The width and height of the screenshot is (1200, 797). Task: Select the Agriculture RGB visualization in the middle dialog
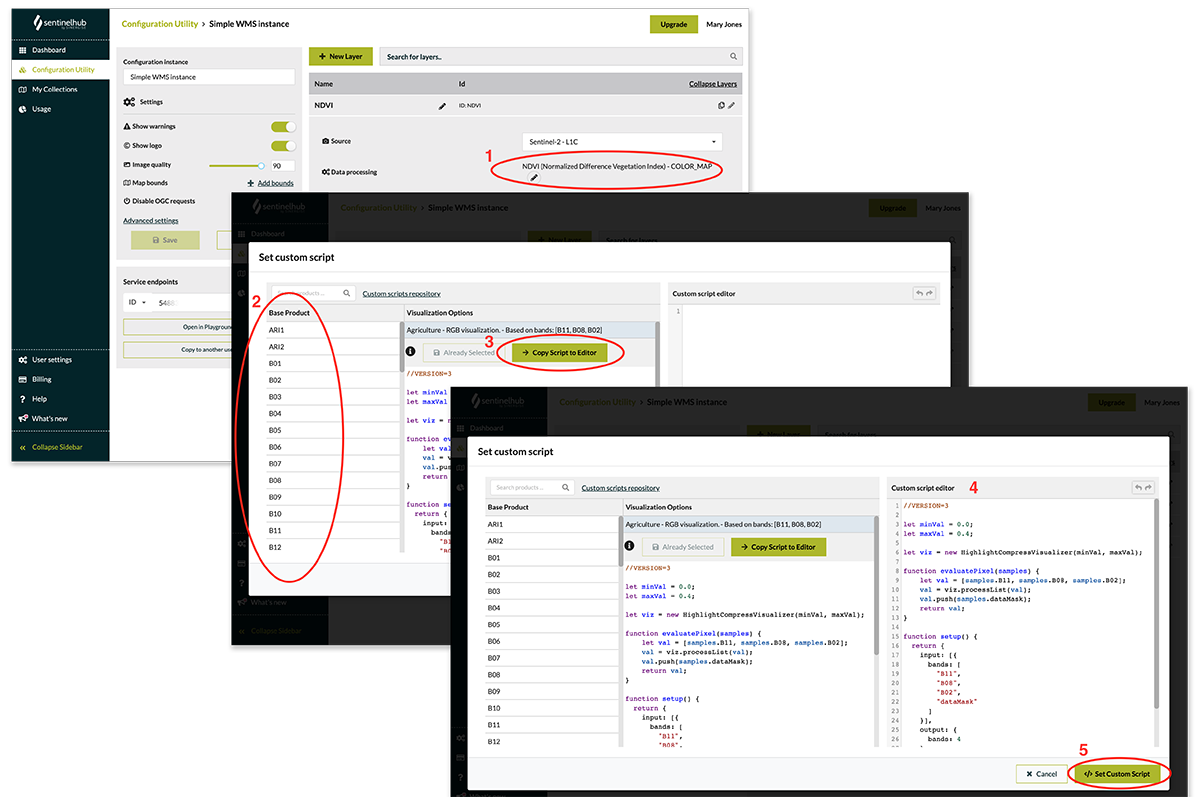pyautogui.click(x=529, y=330)
